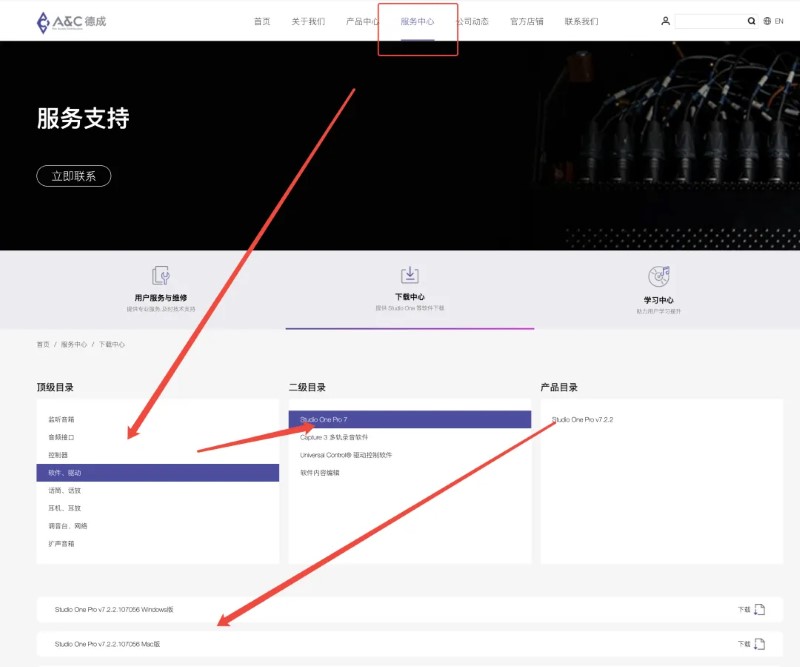Switch language with the globe EN icon
The height and width of the screenshot is (667, 800).
(773, 21)
